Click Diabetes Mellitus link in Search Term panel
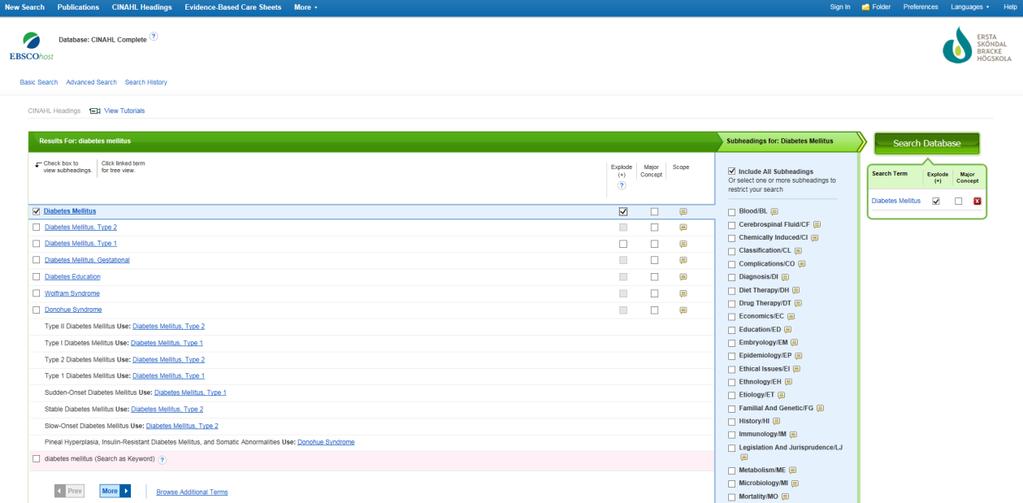 pos(896,201)
